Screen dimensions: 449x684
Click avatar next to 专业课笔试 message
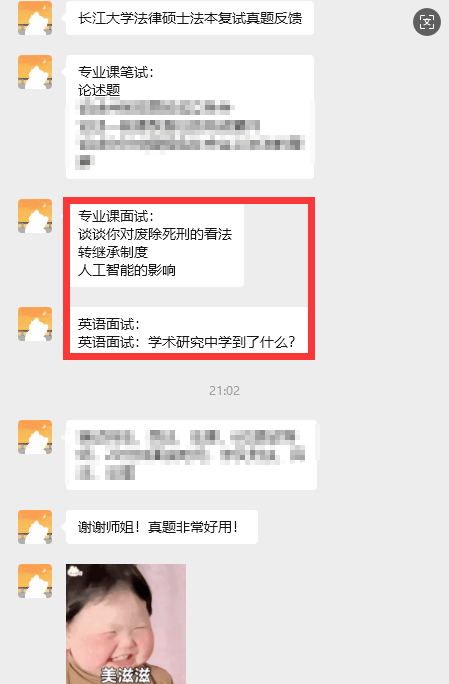coord(35,72)
